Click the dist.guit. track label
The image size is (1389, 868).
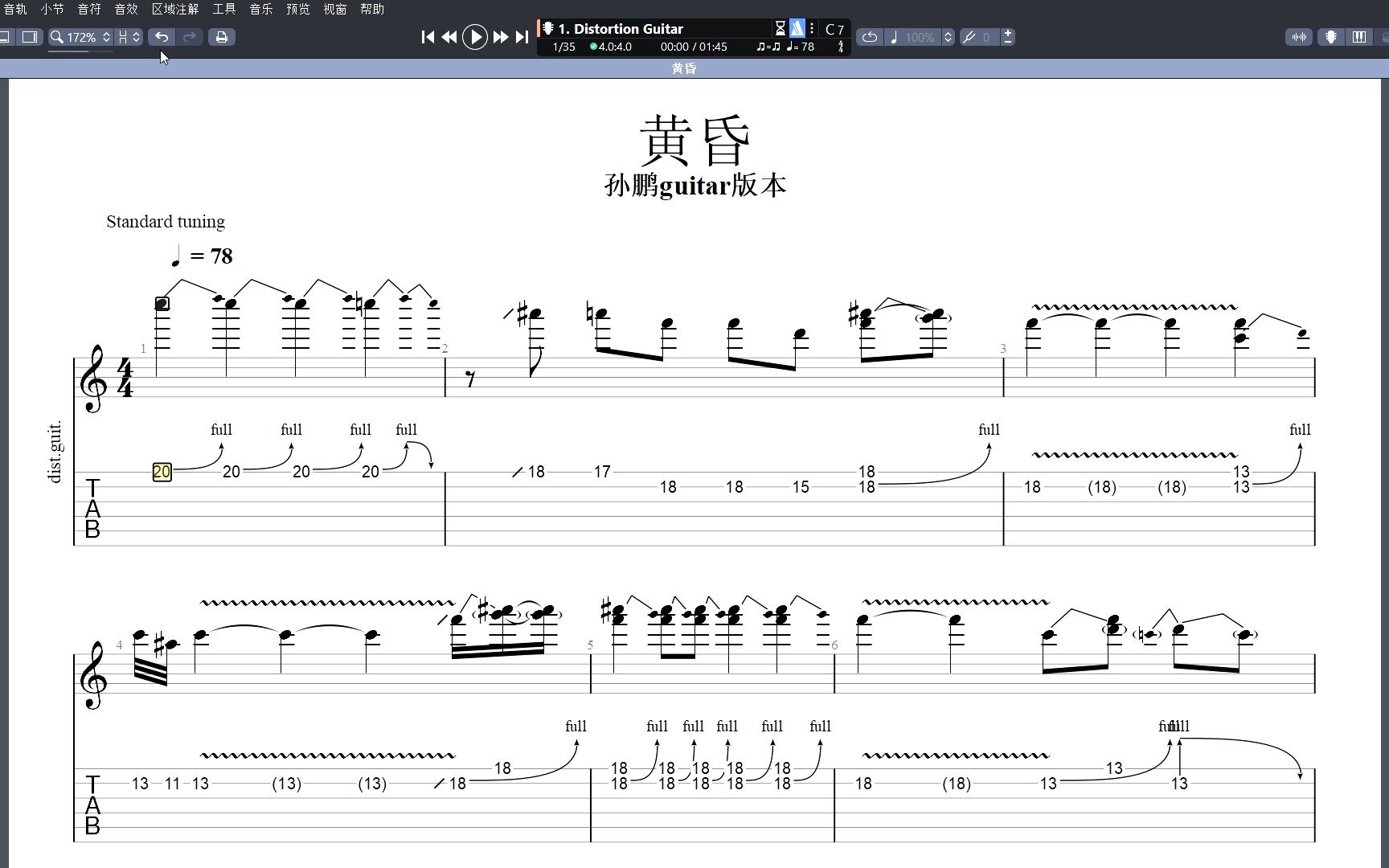coord(55,452)
